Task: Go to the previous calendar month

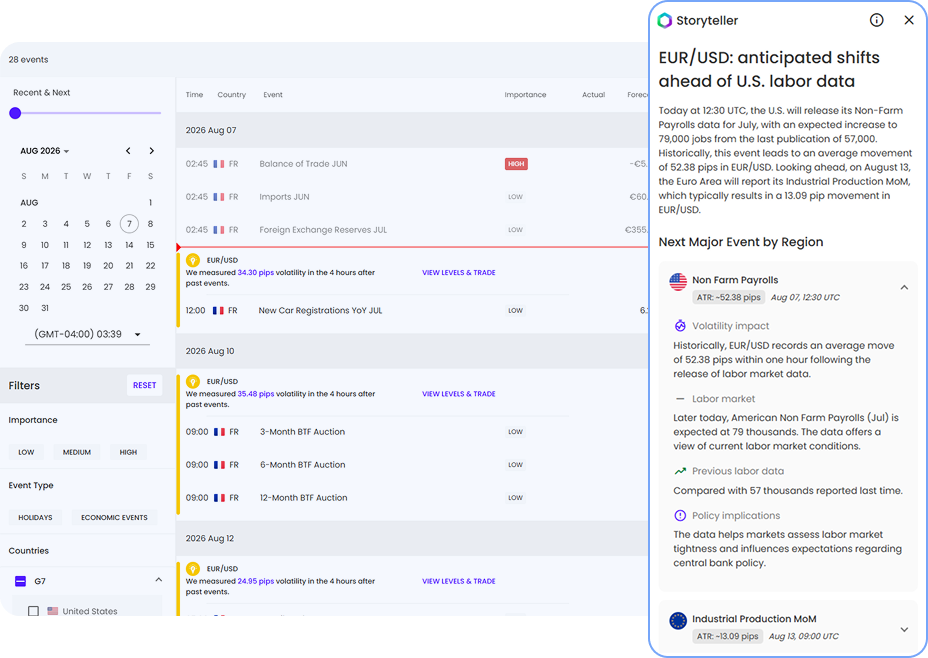Action: 128,151
